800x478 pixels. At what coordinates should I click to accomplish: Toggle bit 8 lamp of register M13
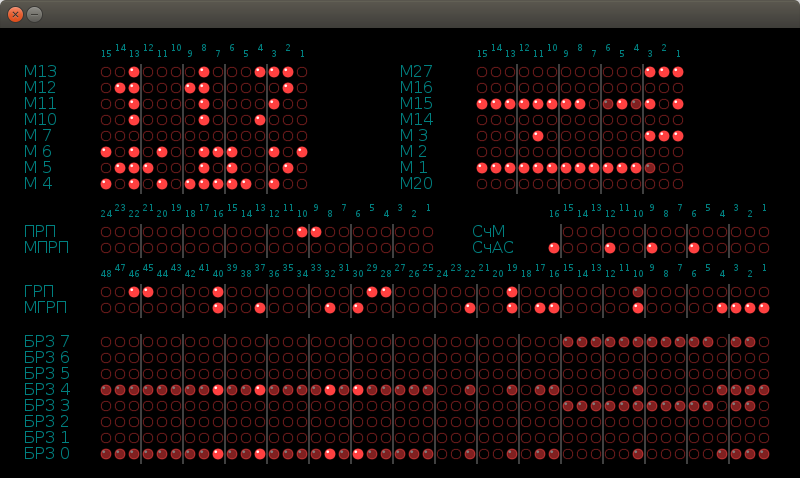(204, 72)
